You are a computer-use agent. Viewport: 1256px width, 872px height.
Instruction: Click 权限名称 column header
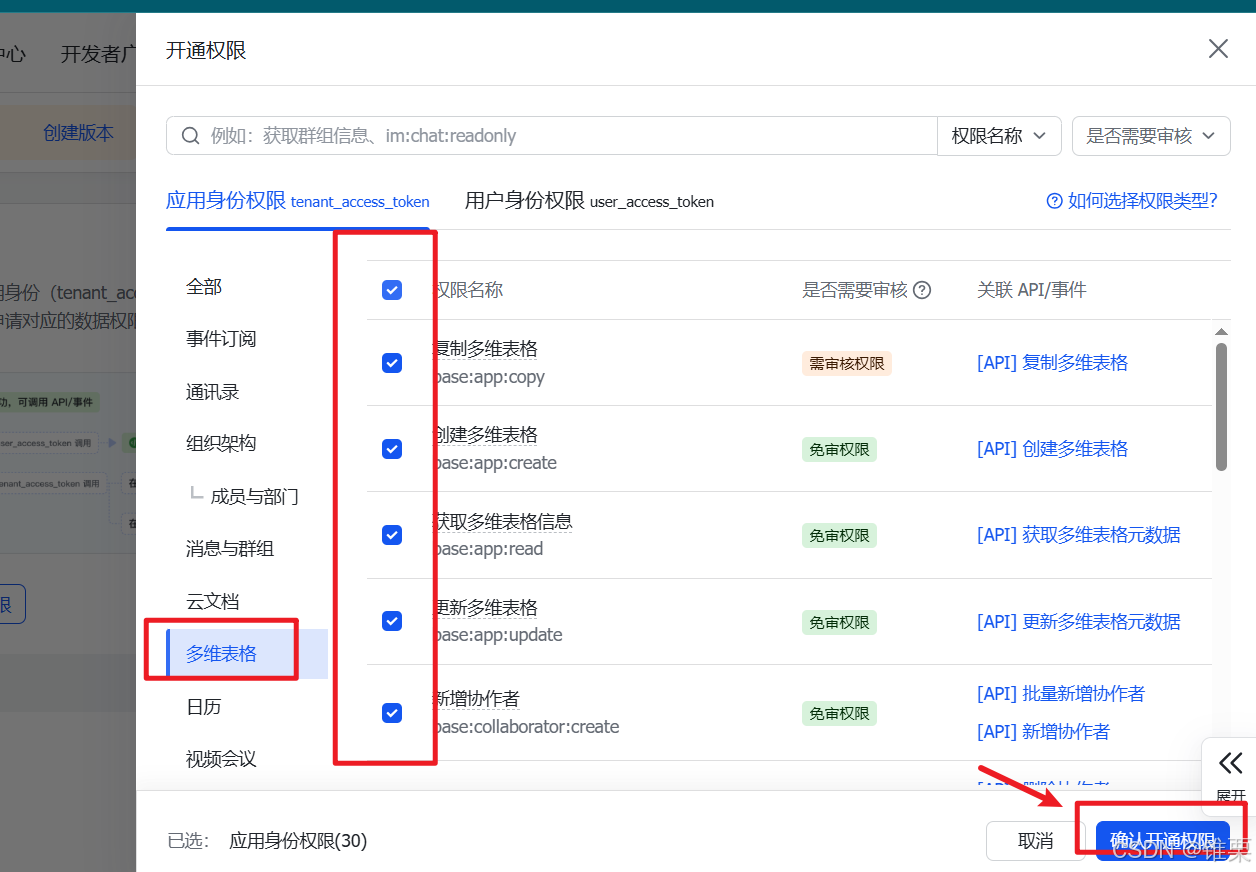click(468, 290)
